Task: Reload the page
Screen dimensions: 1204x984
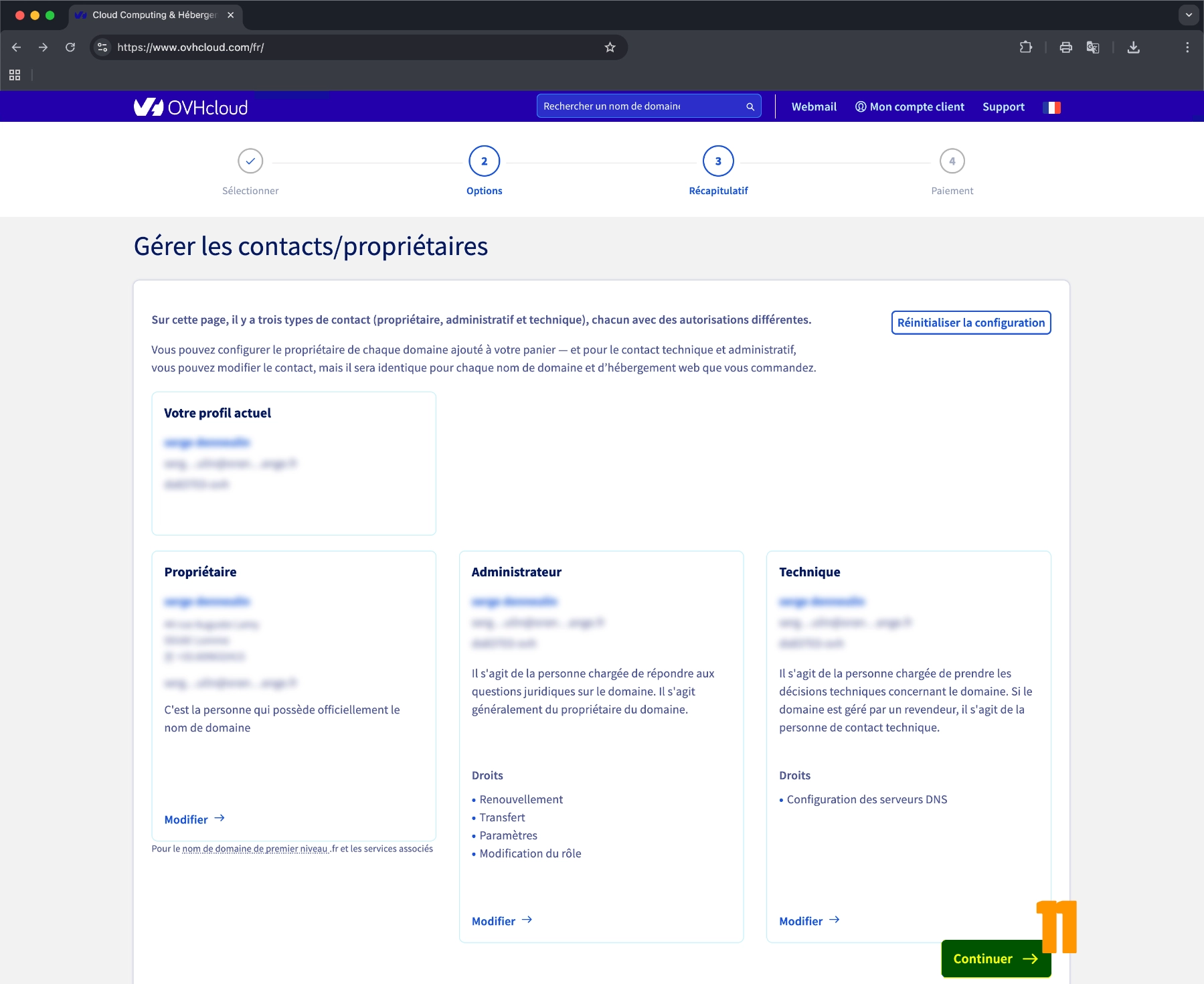Action: [x=70, y=48]
